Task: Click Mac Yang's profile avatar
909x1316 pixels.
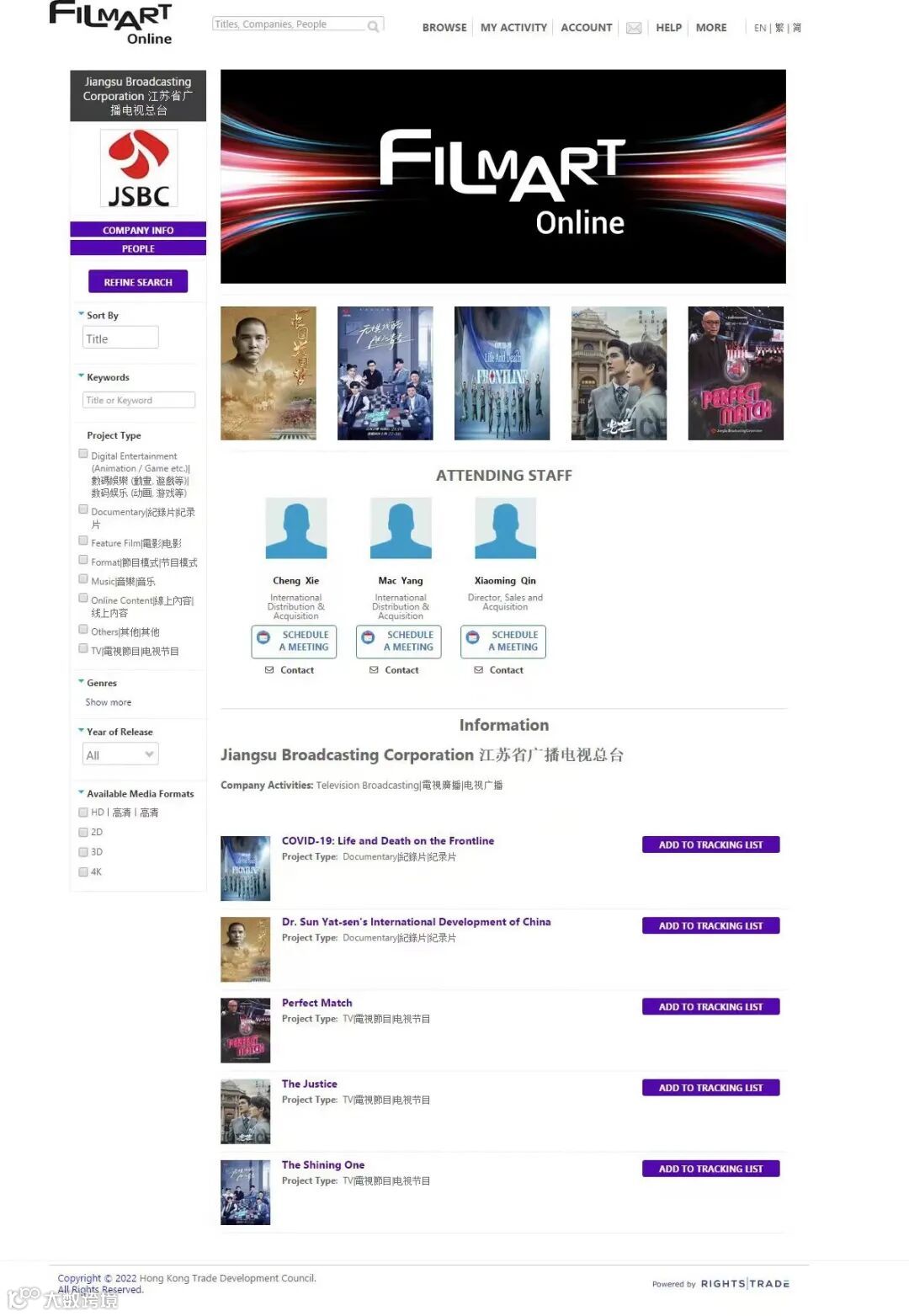Action: (x=401, y=528)
